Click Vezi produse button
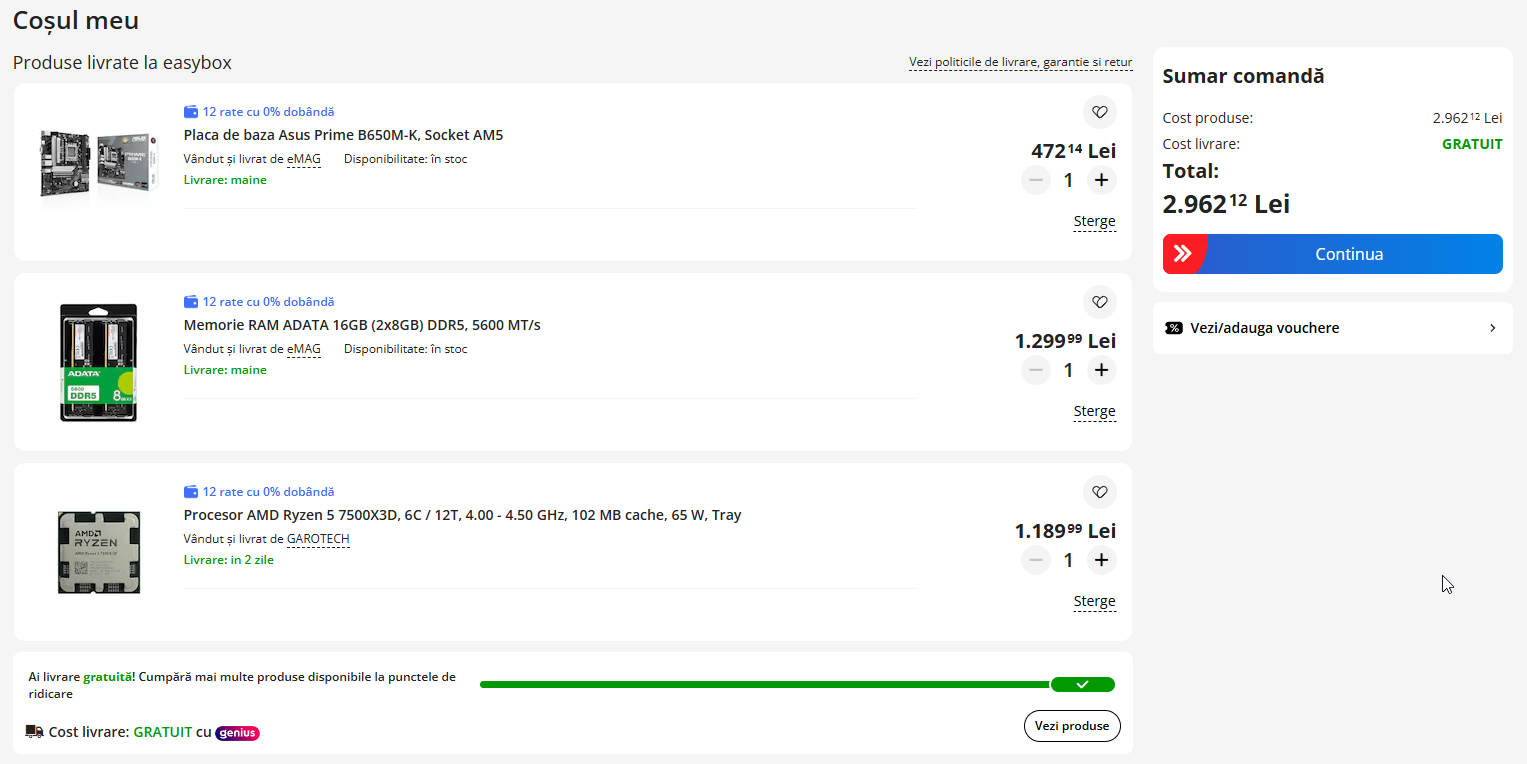 coord(1072,726)
